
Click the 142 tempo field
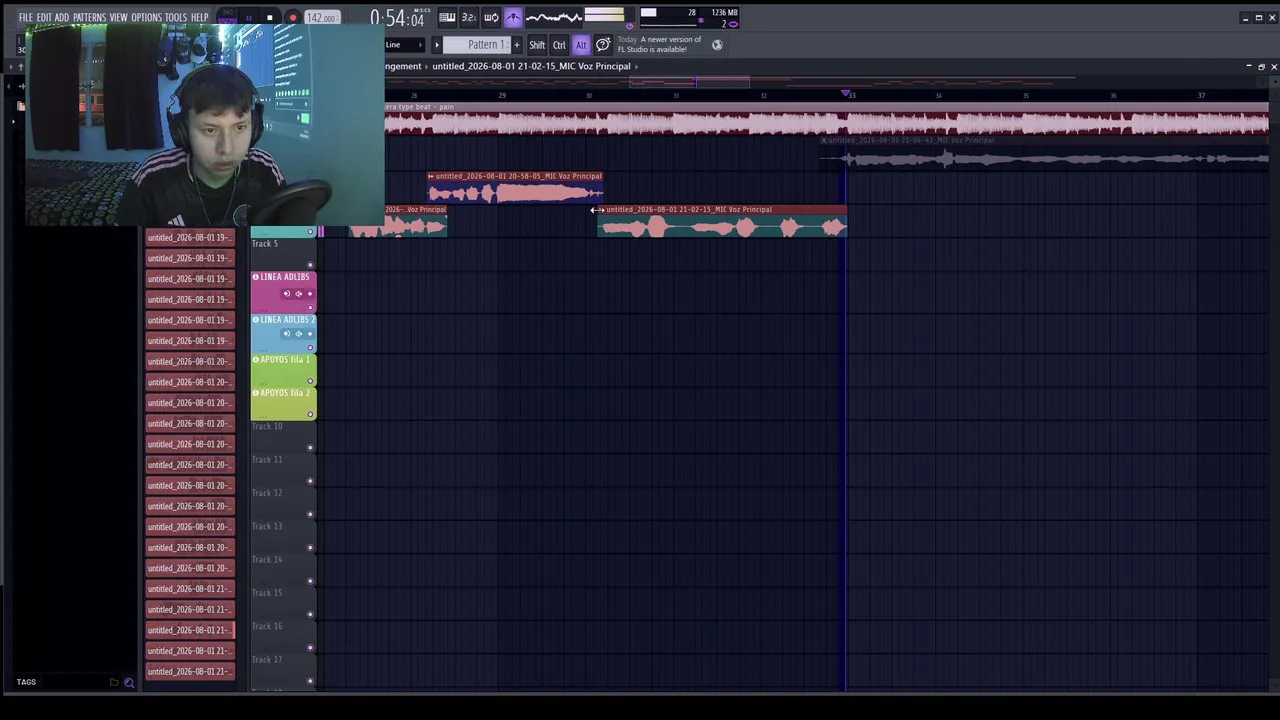click(x=321, y=18)
